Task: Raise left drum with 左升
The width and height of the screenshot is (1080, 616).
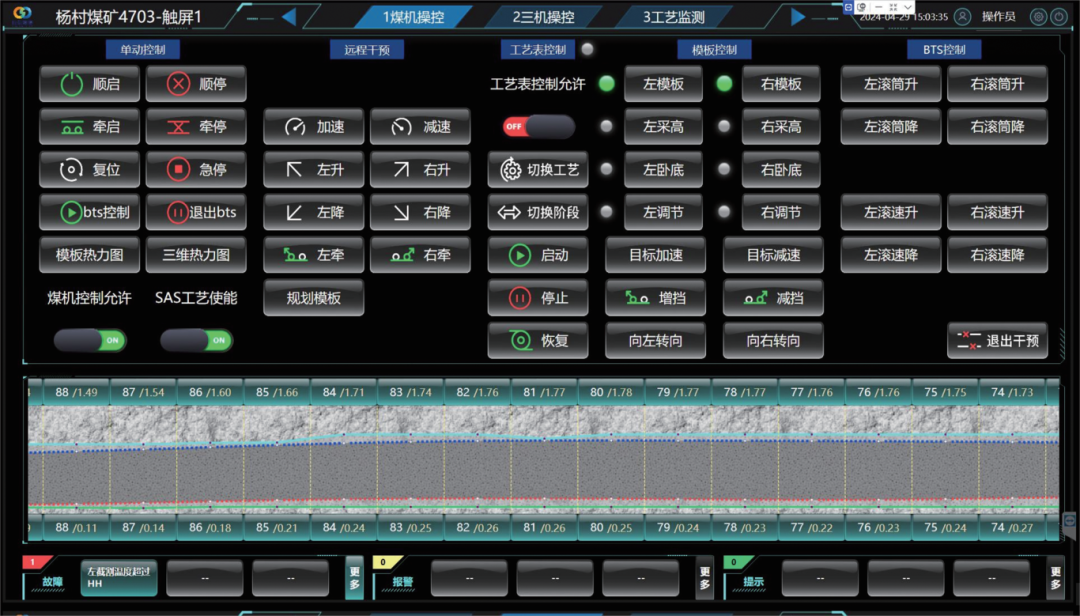Action: tap(313, 170)
